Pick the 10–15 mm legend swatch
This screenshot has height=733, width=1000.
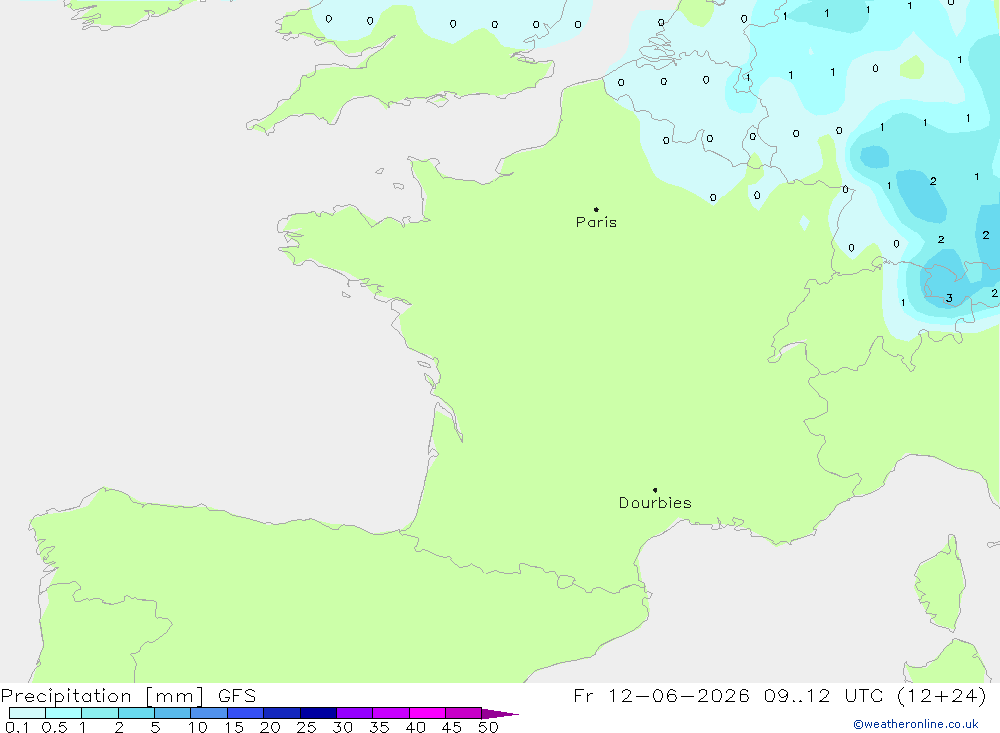pyautogui.click(x=209, y=713)
